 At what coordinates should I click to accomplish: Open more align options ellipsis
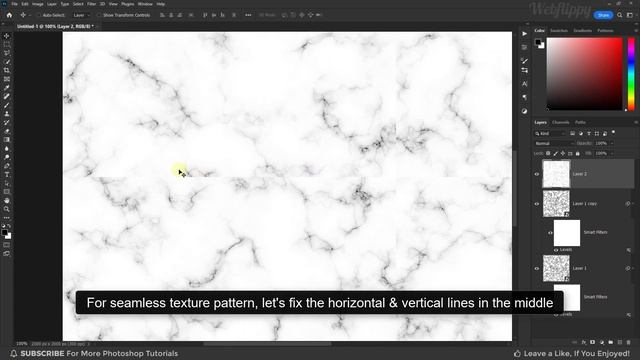(248, 15)
